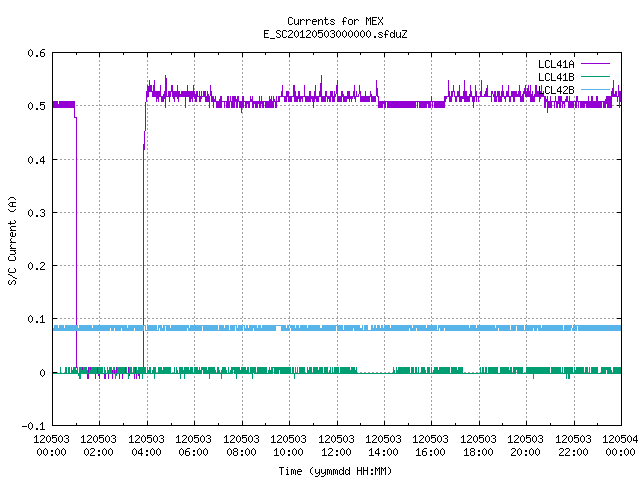Screen dimensions: 640x480
Task: Click the LCL42B legend label
Action: click(556, 90)
